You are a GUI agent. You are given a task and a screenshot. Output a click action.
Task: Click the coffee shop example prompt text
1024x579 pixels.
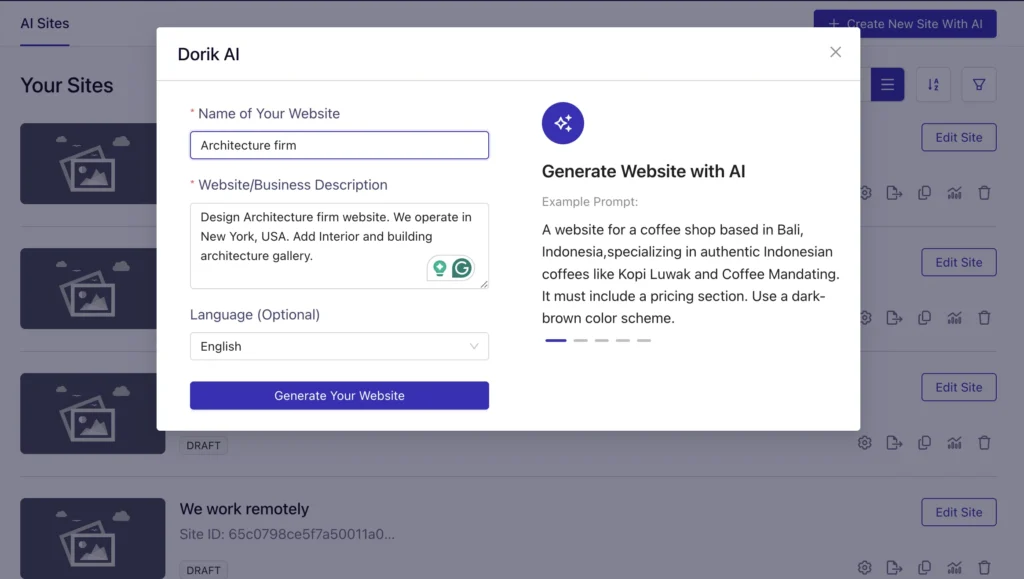690,274
